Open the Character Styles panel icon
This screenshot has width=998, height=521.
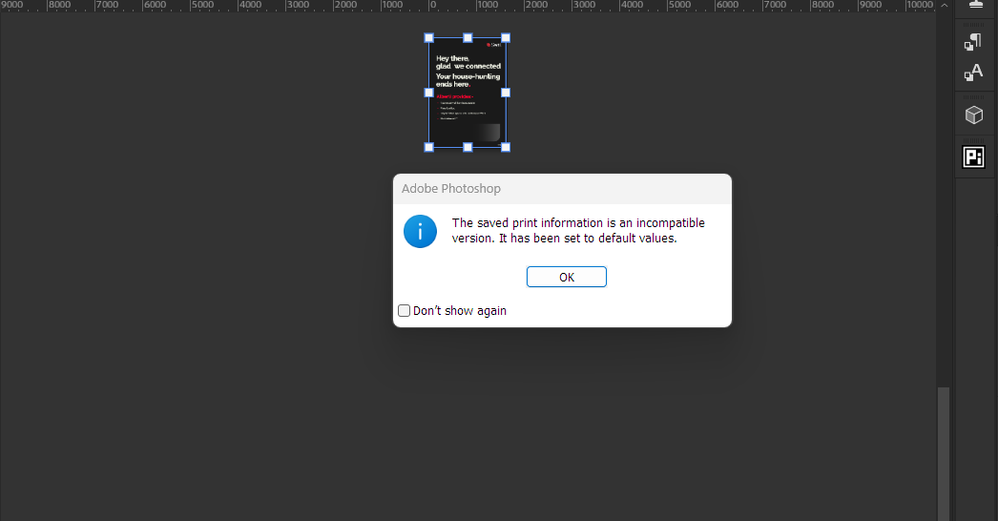(973, 73)
